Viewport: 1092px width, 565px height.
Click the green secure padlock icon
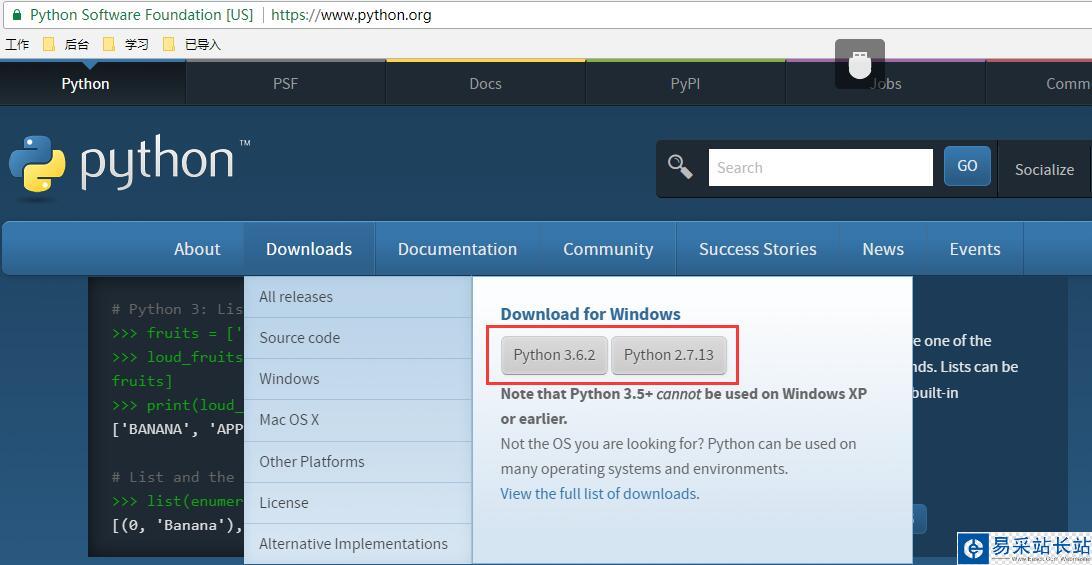(16, 15)
